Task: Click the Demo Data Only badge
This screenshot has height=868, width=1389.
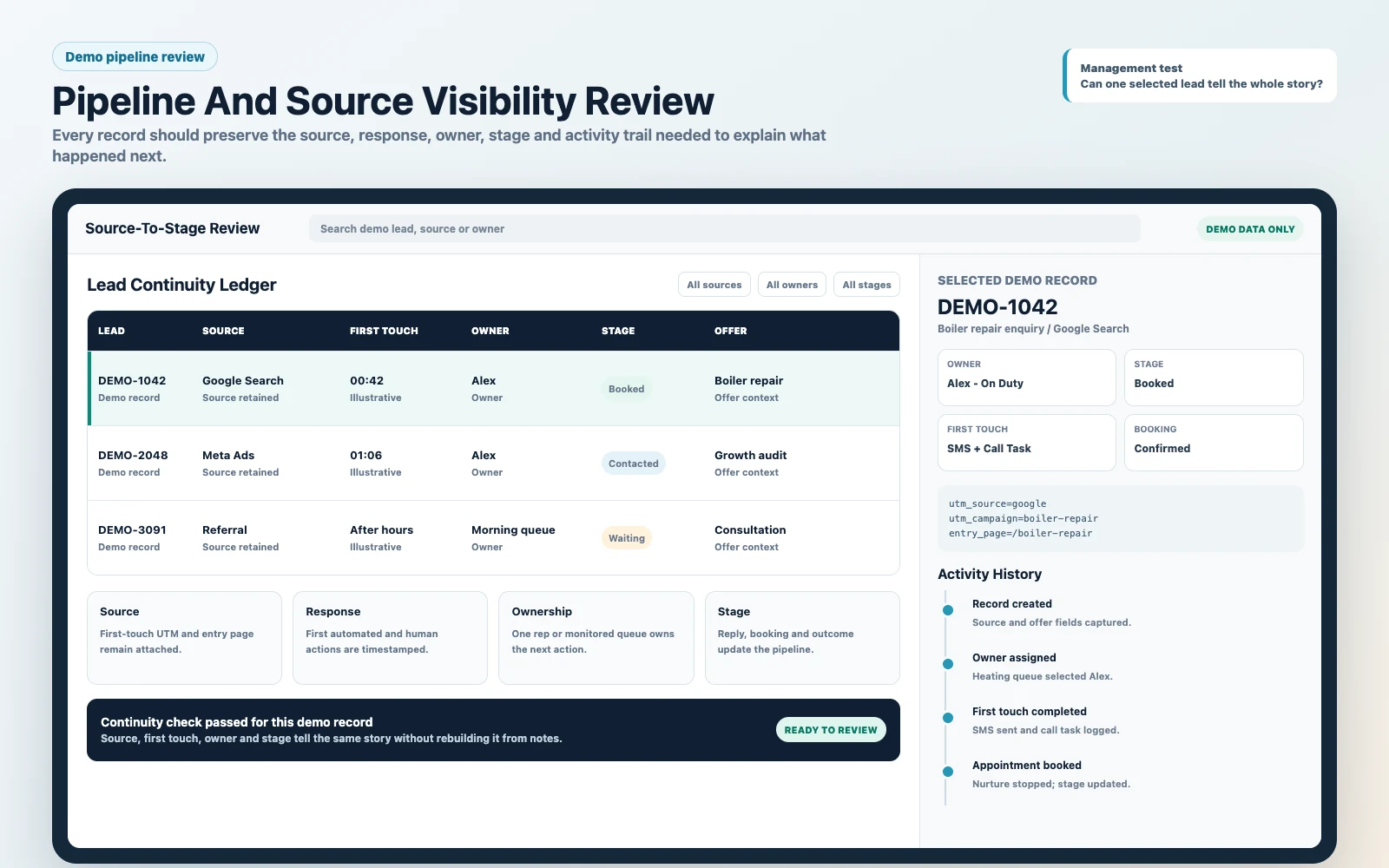Action: coord(1250,229)
